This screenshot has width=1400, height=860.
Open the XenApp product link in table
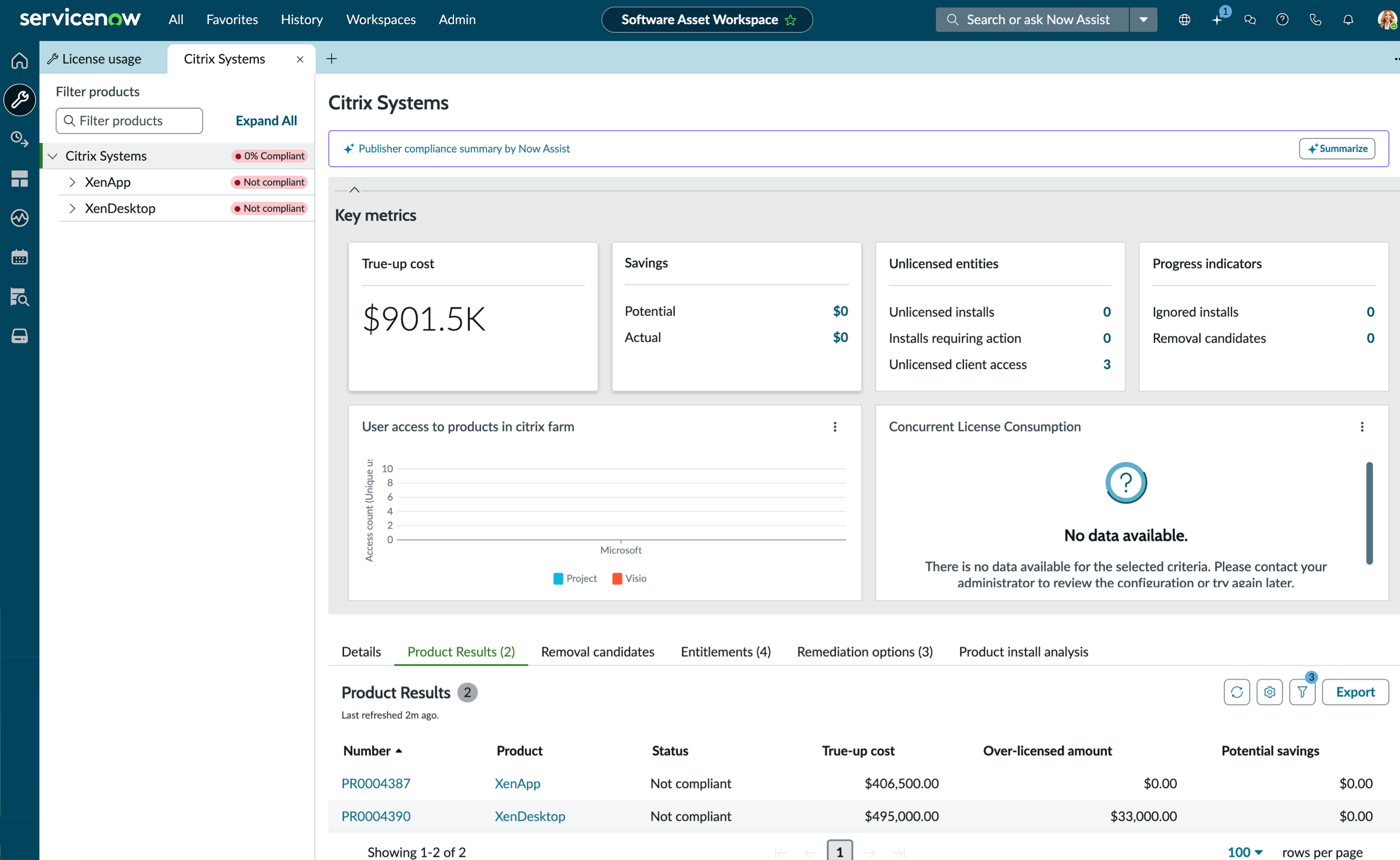(518, 783)
